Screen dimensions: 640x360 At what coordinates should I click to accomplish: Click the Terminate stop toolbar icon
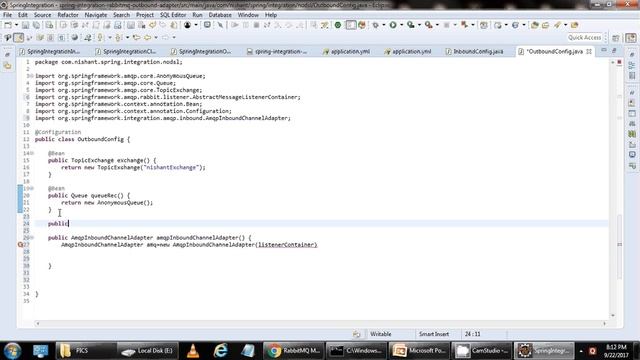point(256,25)
